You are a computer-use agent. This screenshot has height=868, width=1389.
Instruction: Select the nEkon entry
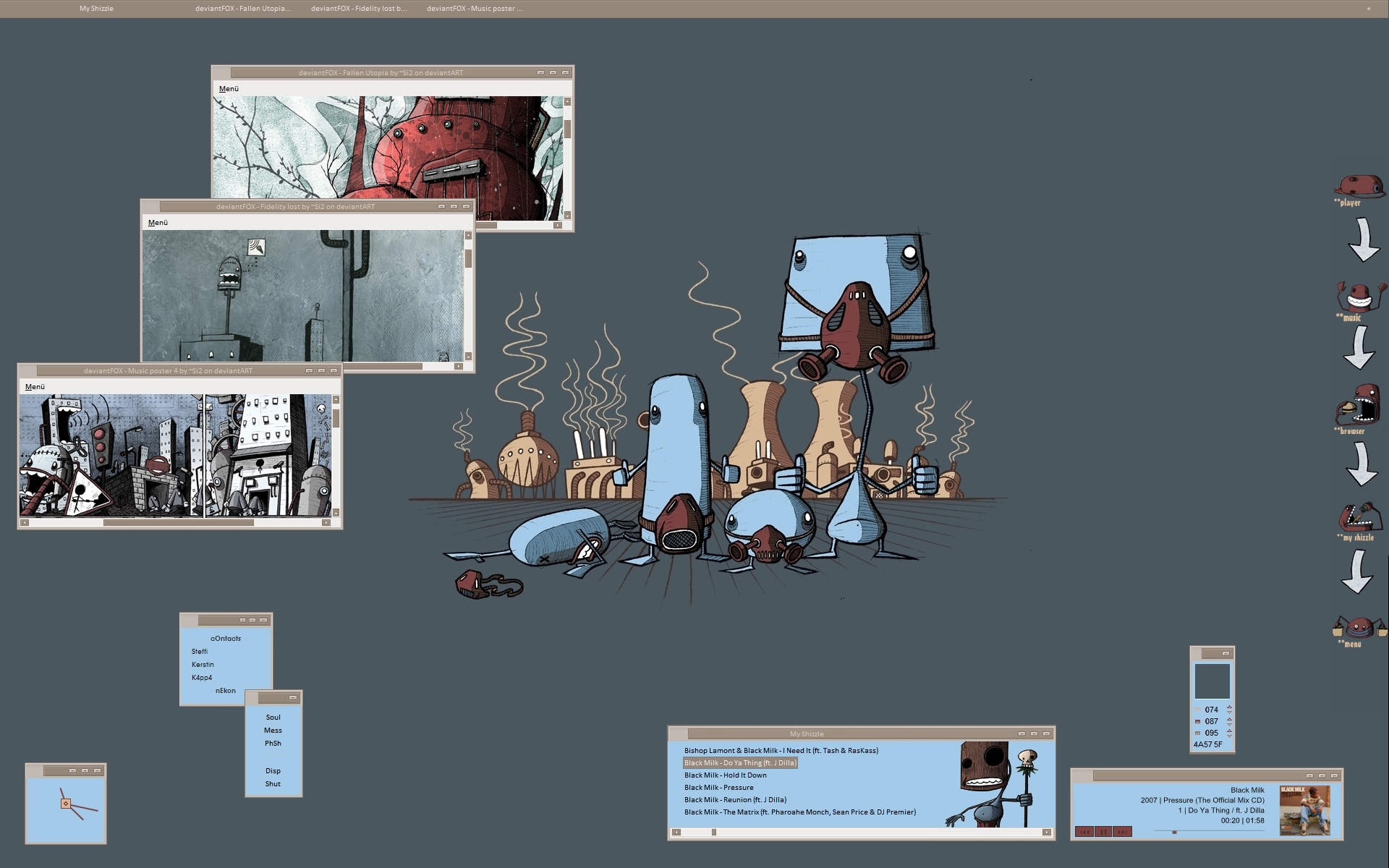(x=226, y=691)
